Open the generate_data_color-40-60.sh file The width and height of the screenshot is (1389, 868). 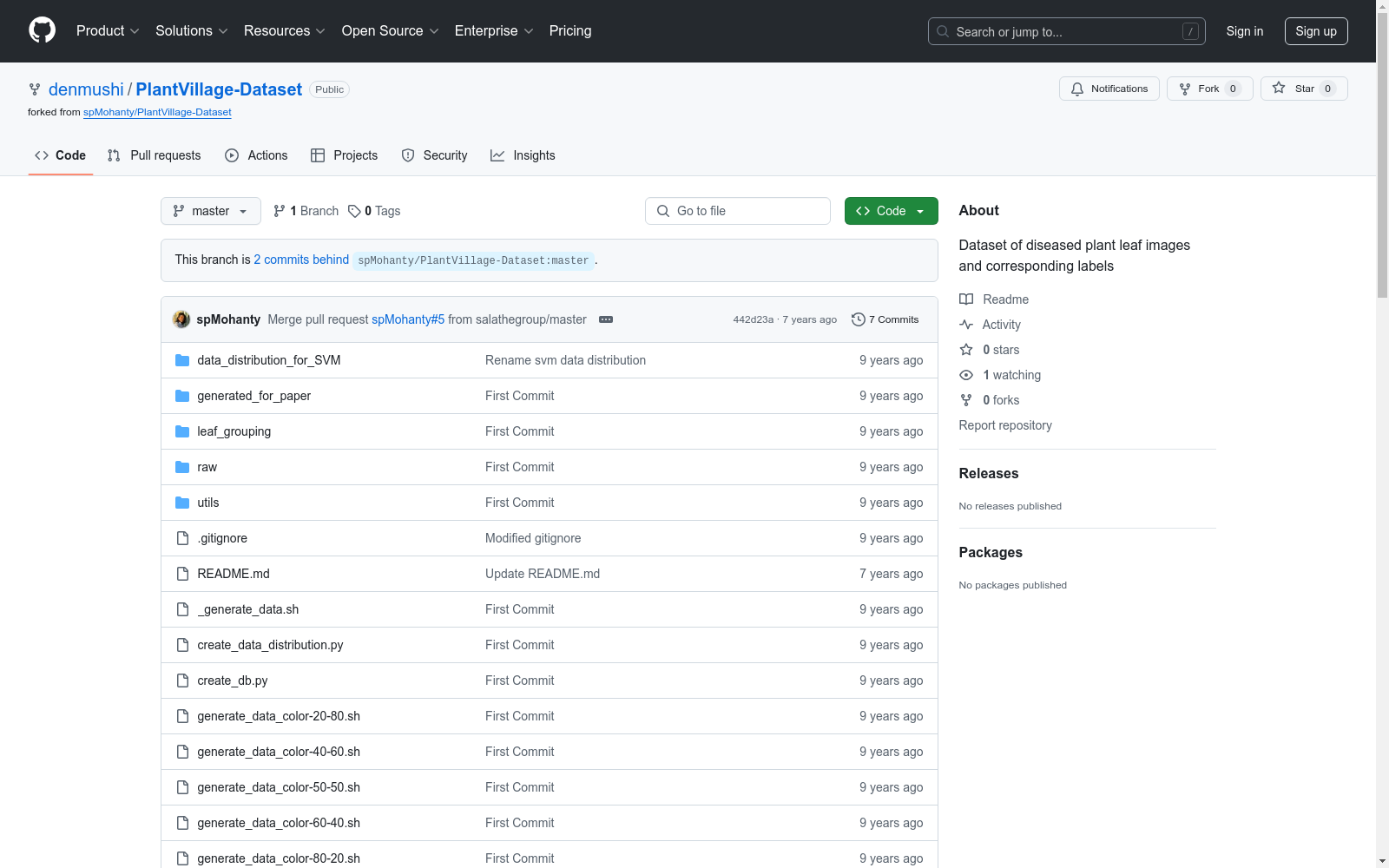[x=279, y=752]
